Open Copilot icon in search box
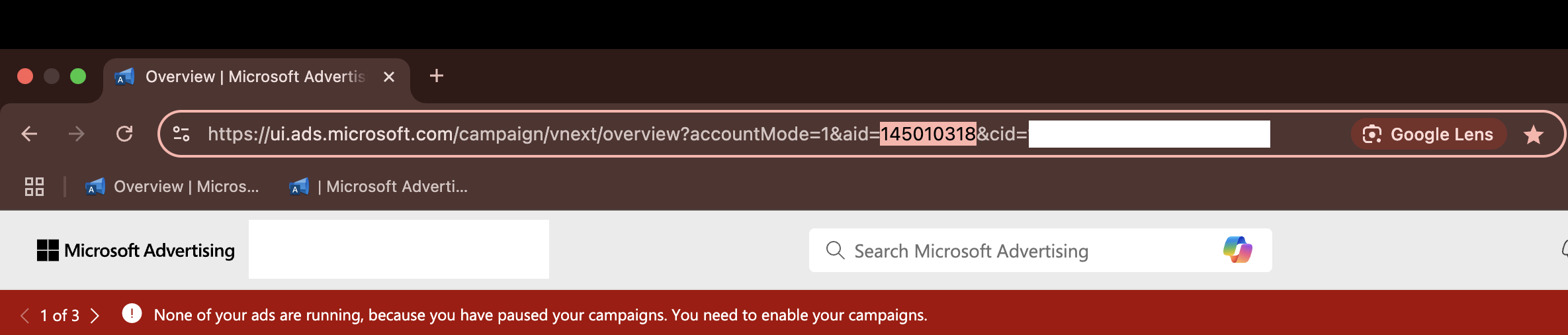This screenshot has height=335, width=1568. [1237, 250]
